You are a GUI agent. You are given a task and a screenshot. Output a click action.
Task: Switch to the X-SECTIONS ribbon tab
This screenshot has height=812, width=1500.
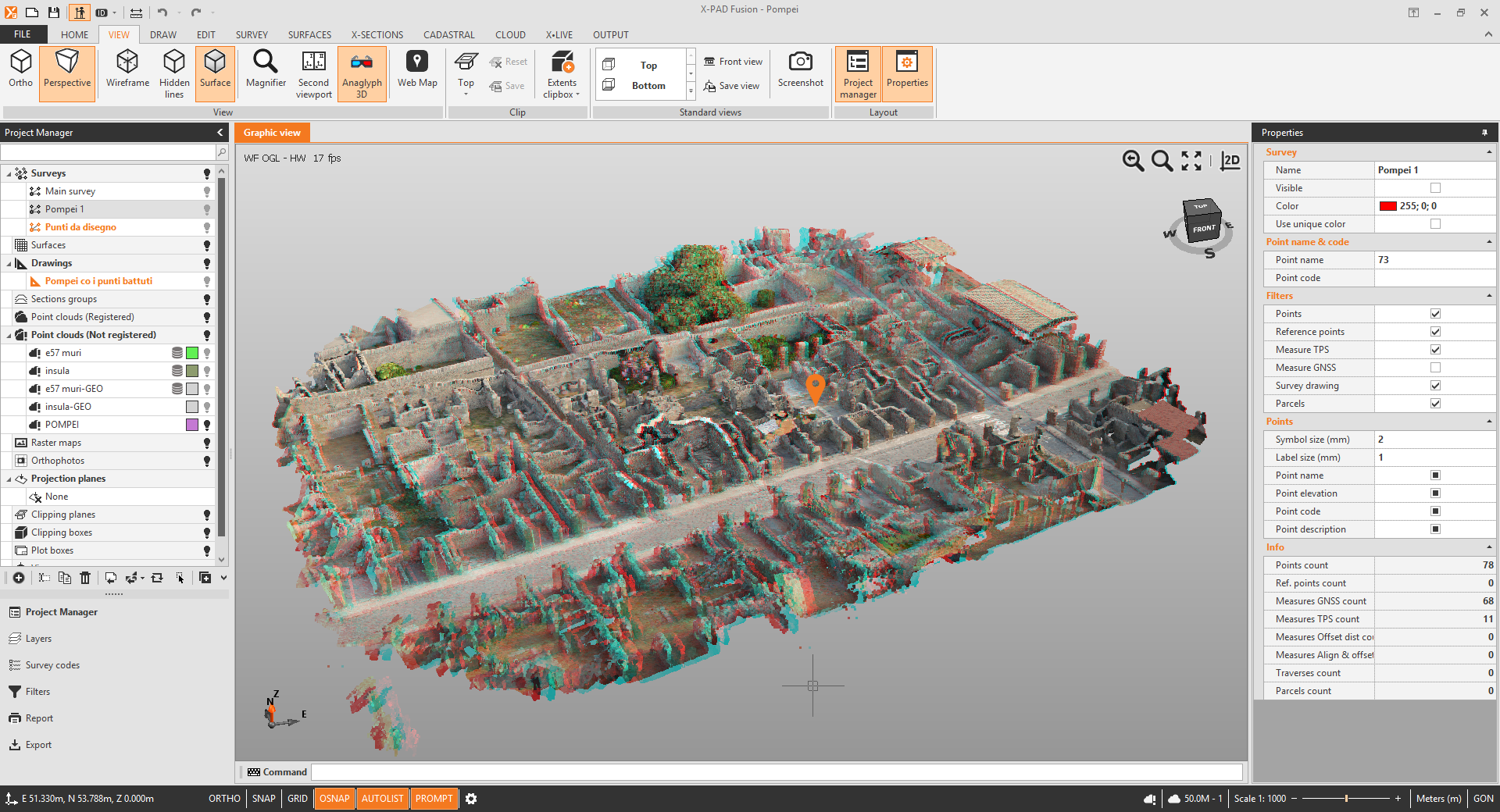(377, 35)
